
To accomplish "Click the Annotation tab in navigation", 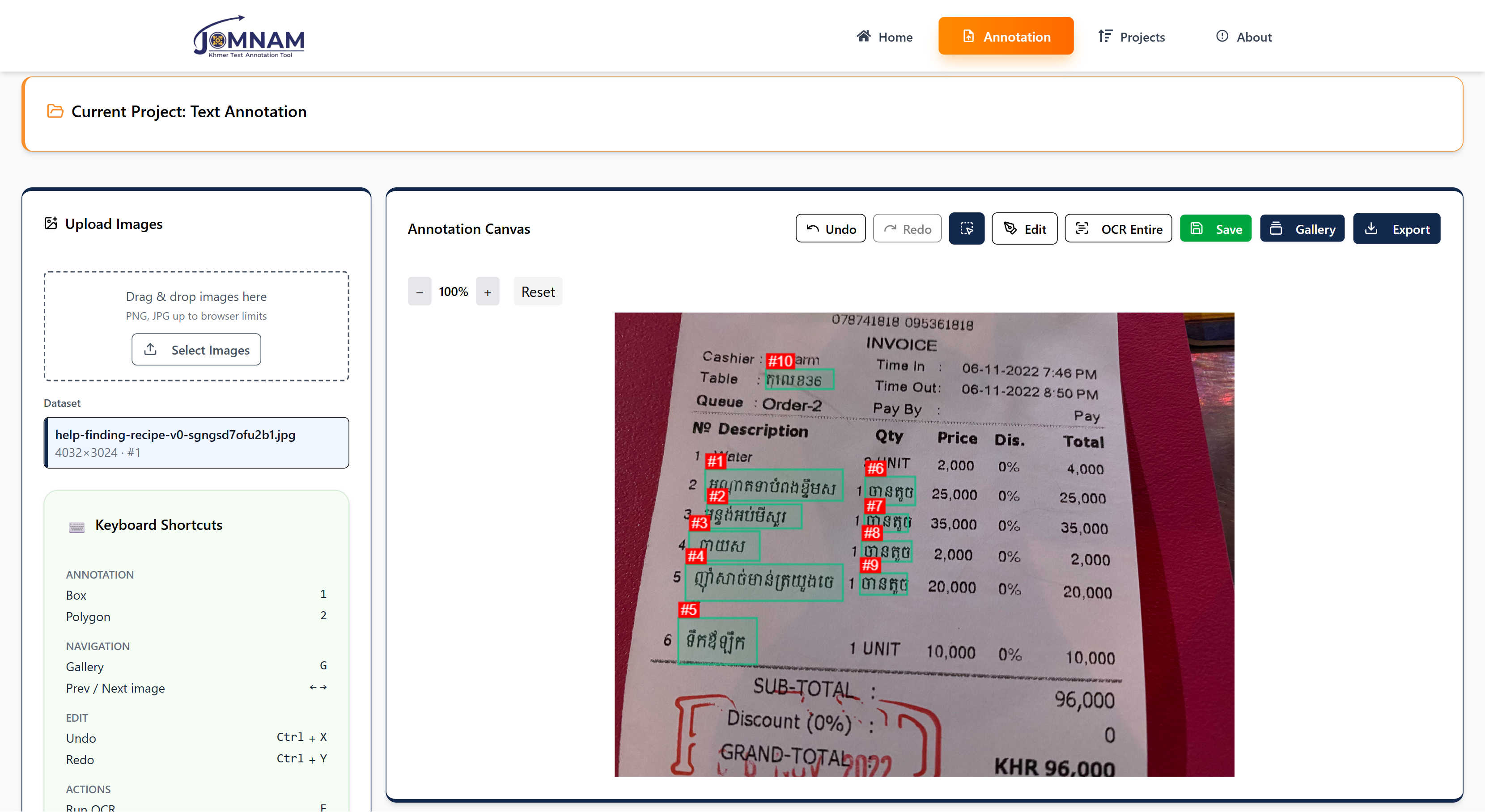I will click(x=1006, y=37).
